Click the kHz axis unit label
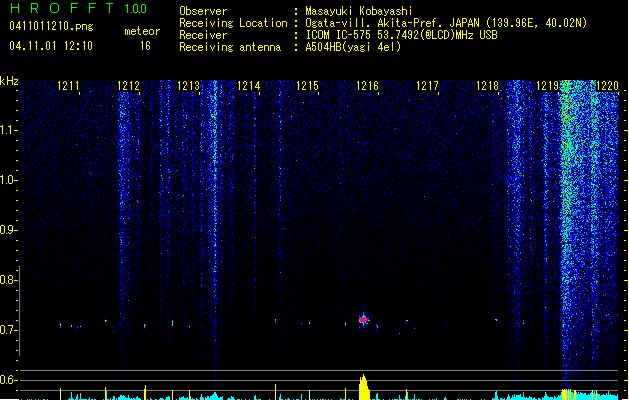This screenshot has height=400, width=629. click(9, 81)
